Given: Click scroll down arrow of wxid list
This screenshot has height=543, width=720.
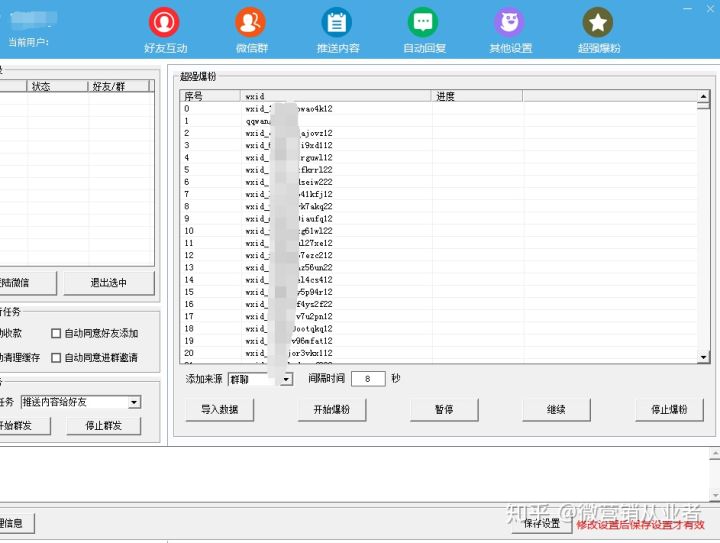Looking at the screenshot, I should pyautogui.click(x=703, y=357).
